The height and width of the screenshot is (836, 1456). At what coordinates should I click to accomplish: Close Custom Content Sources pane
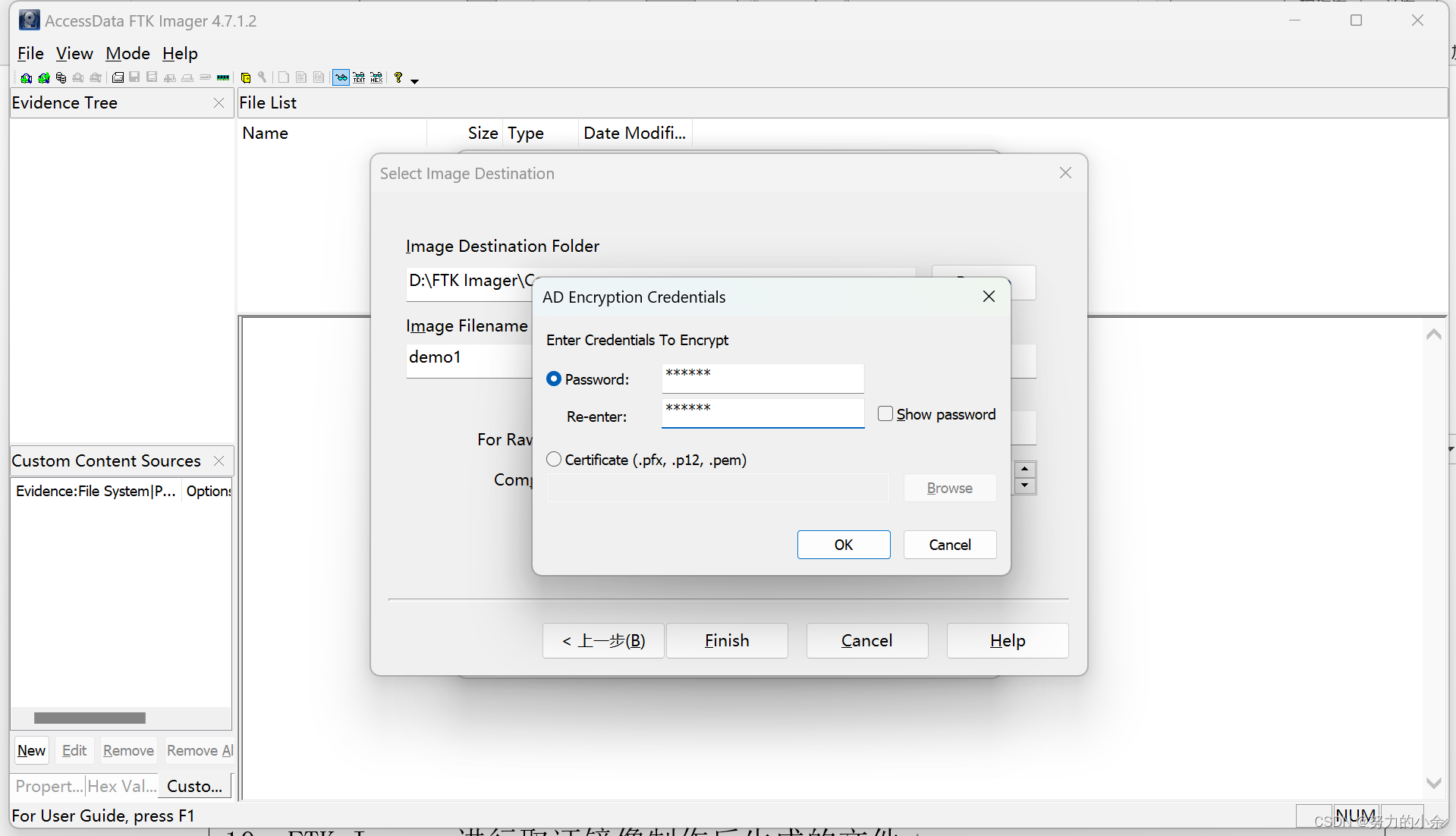tap(219, 460)
